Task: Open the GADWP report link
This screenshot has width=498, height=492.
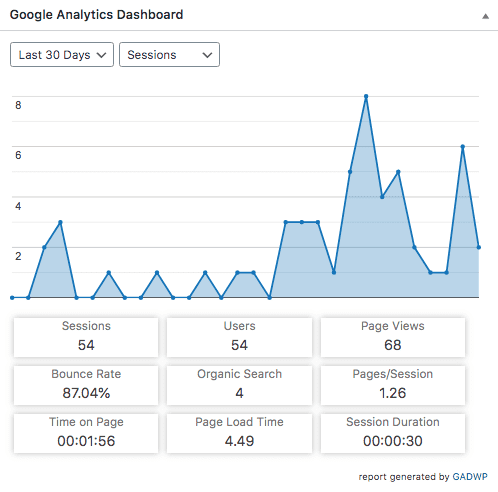Action: pyautogui.click(x=470, y=477)
